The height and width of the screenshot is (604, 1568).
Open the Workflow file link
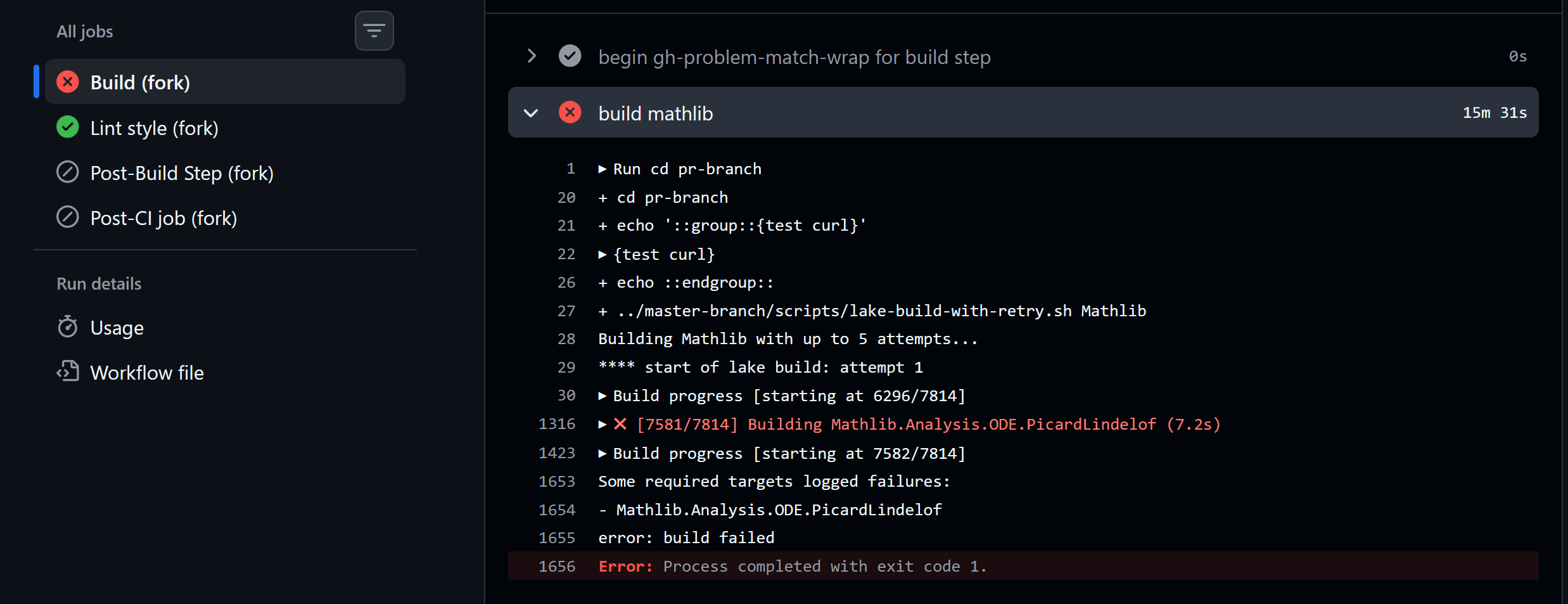coord(147,373)
